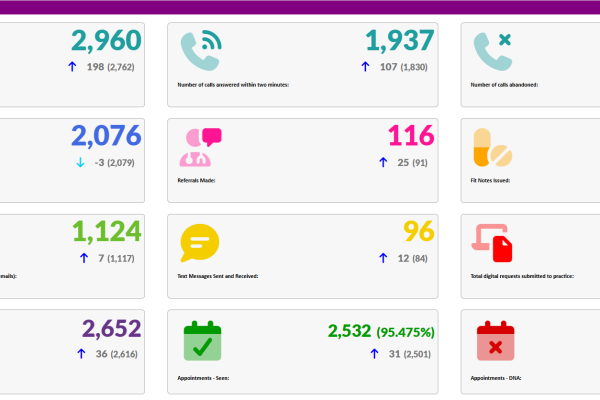
Task: Click the teal 1,937 calls answered figure
Action: [399, 41]
